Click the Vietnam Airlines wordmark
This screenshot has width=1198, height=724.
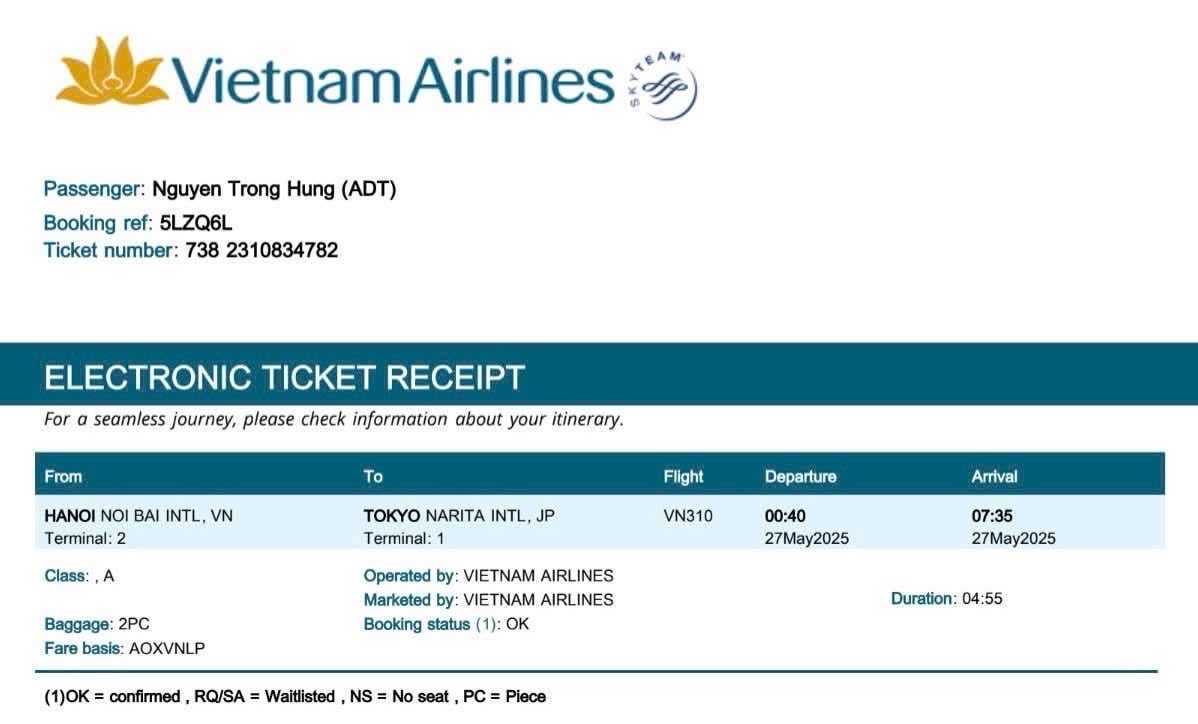click(392, 78)
